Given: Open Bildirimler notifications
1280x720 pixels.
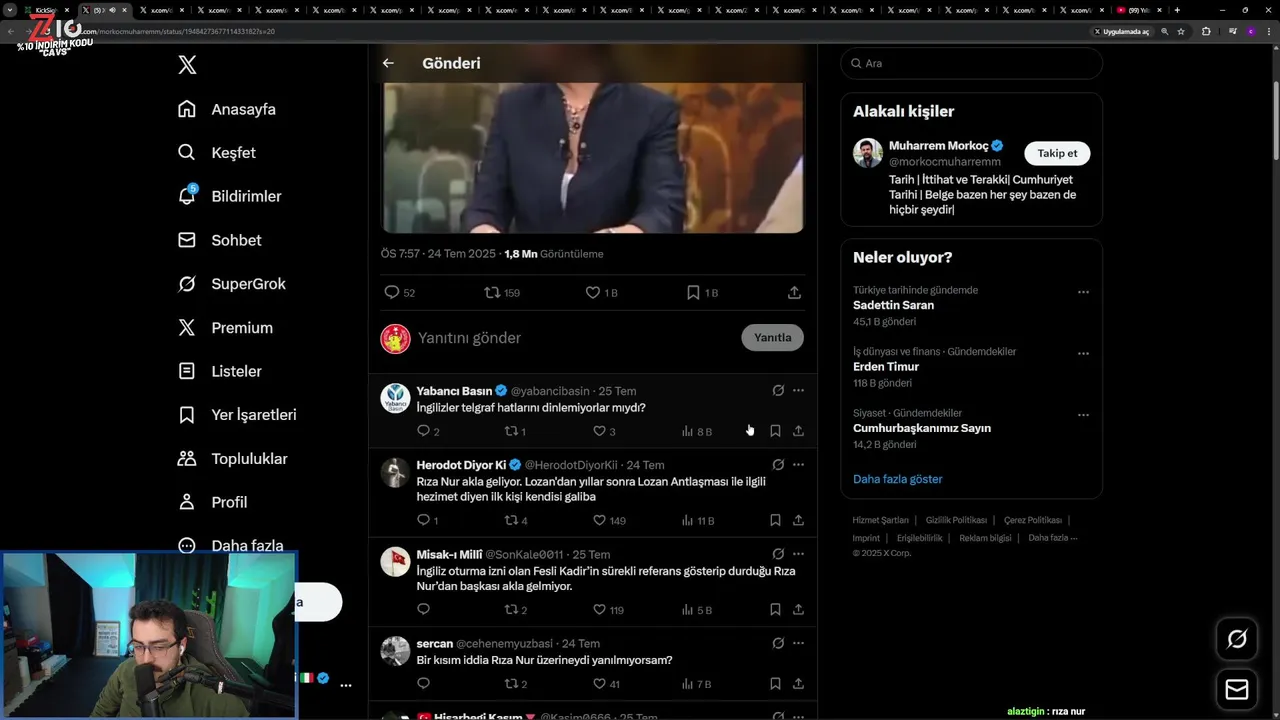Looking at the screenshot, I should (x=229, y=196).
